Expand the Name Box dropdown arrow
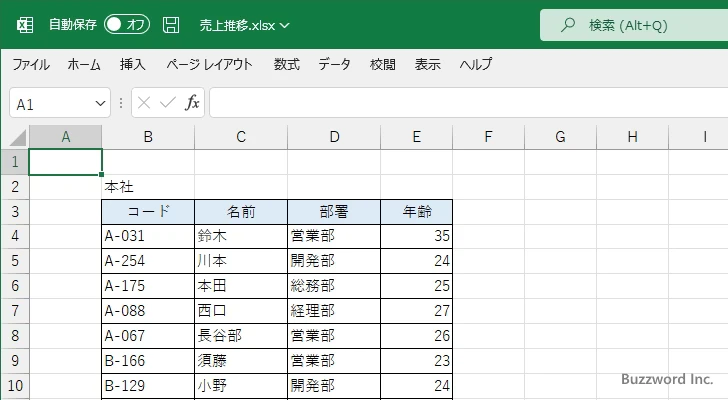The height and width of the screenshot is (400, 728). pyautogui.click(x=100, y=103)
